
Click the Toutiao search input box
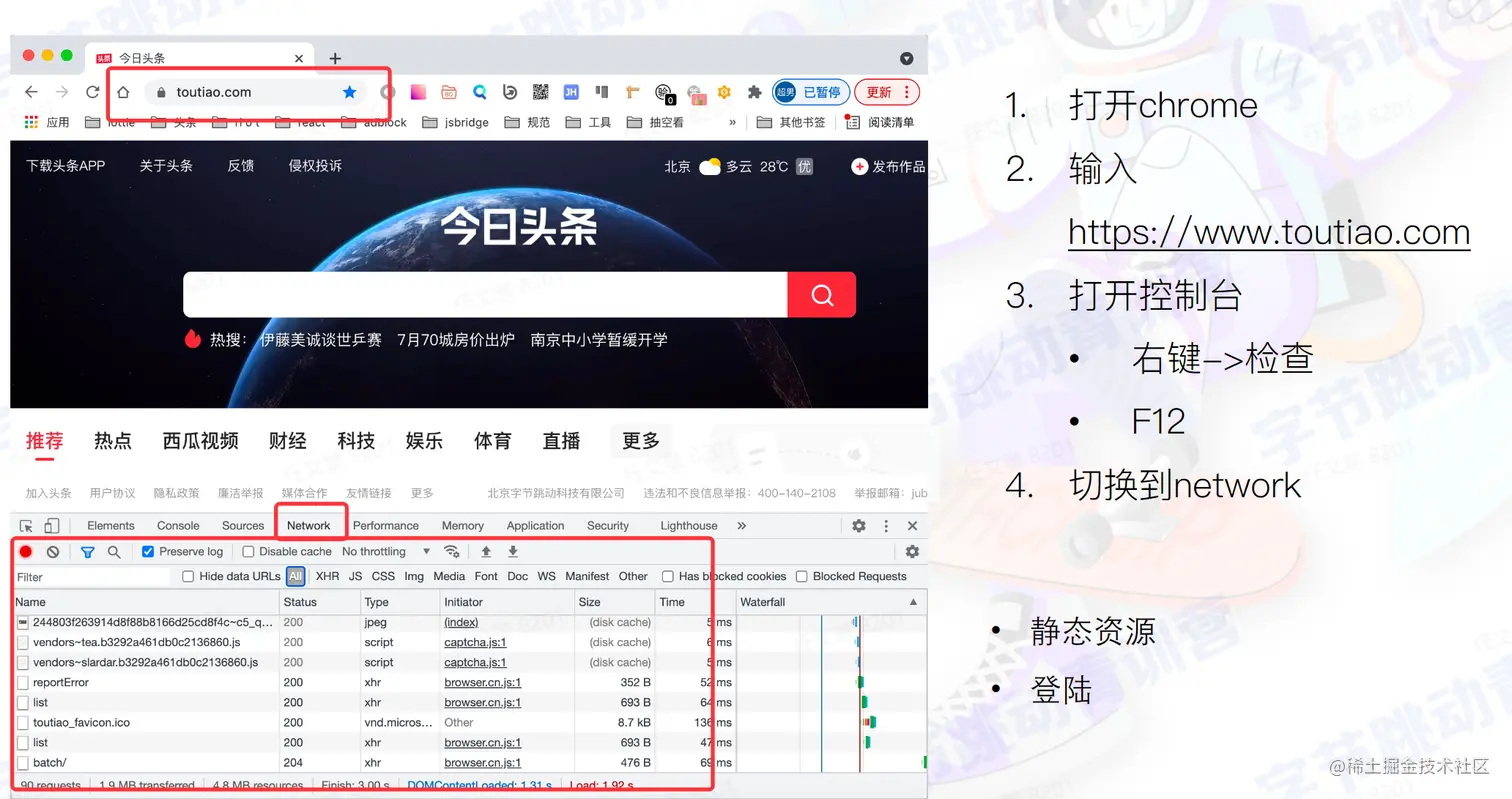coord(485,295)
